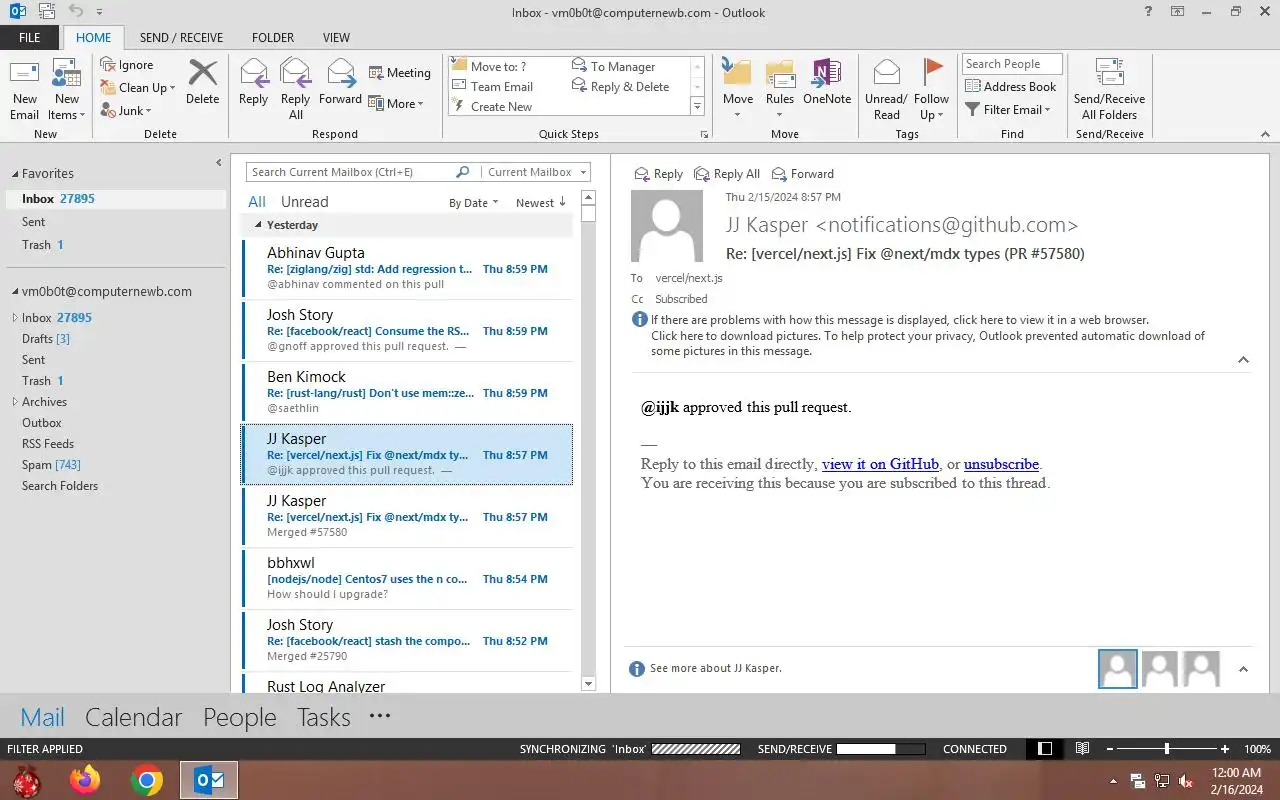Go to Calendar in navigation bar
The width and height of the screenshot is (1280, 800).
tap(133, 717)
